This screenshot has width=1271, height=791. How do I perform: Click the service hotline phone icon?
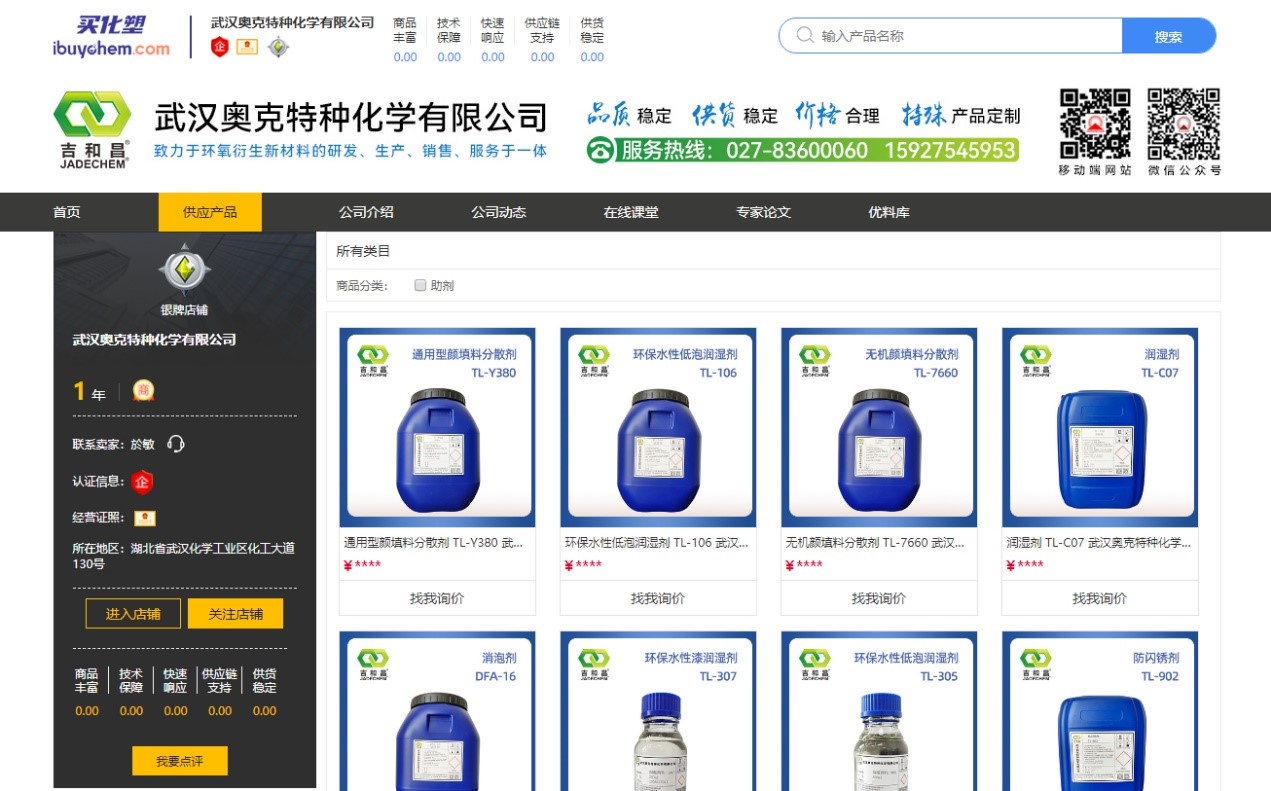(x=600, y=151)
